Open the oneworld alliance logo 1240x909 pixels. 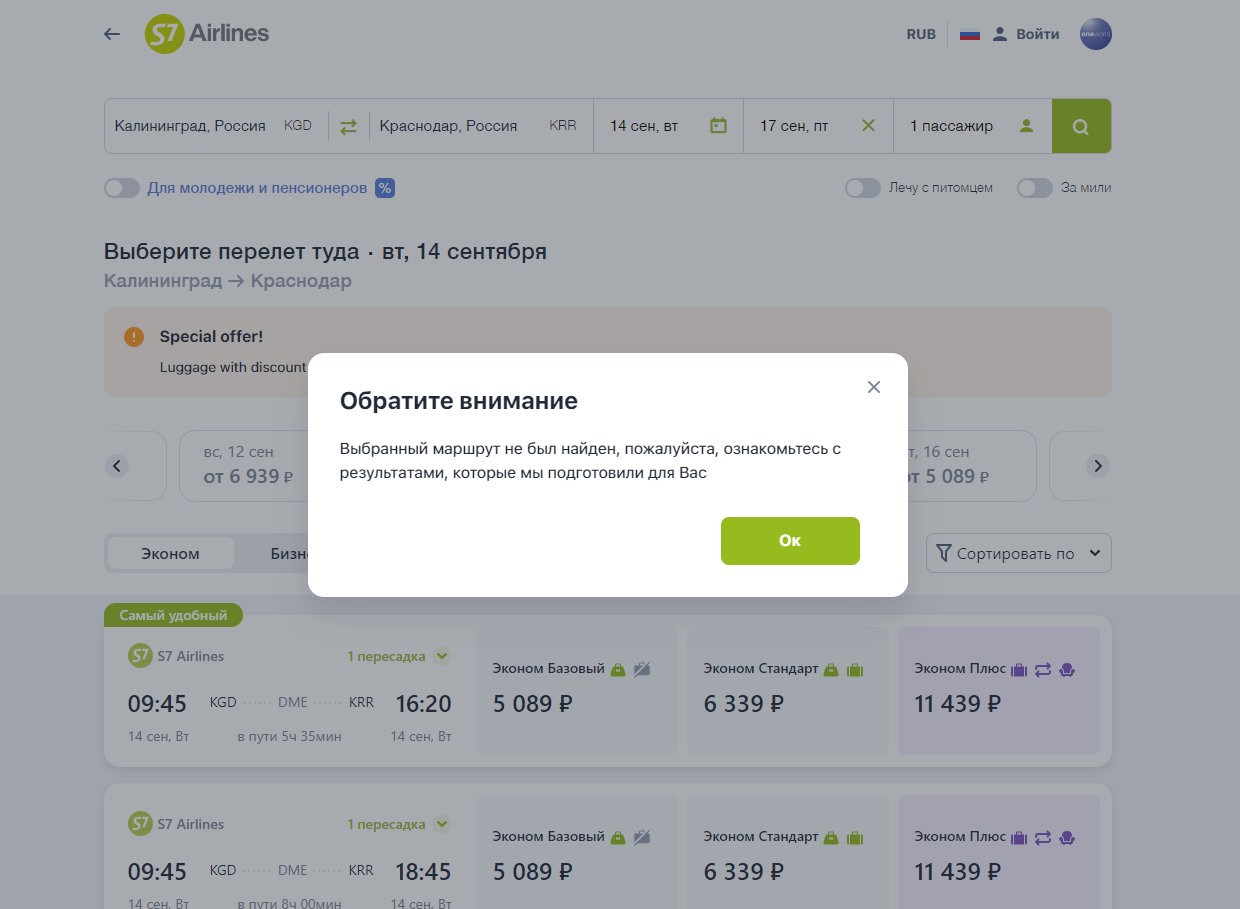tap(1096, 34)
